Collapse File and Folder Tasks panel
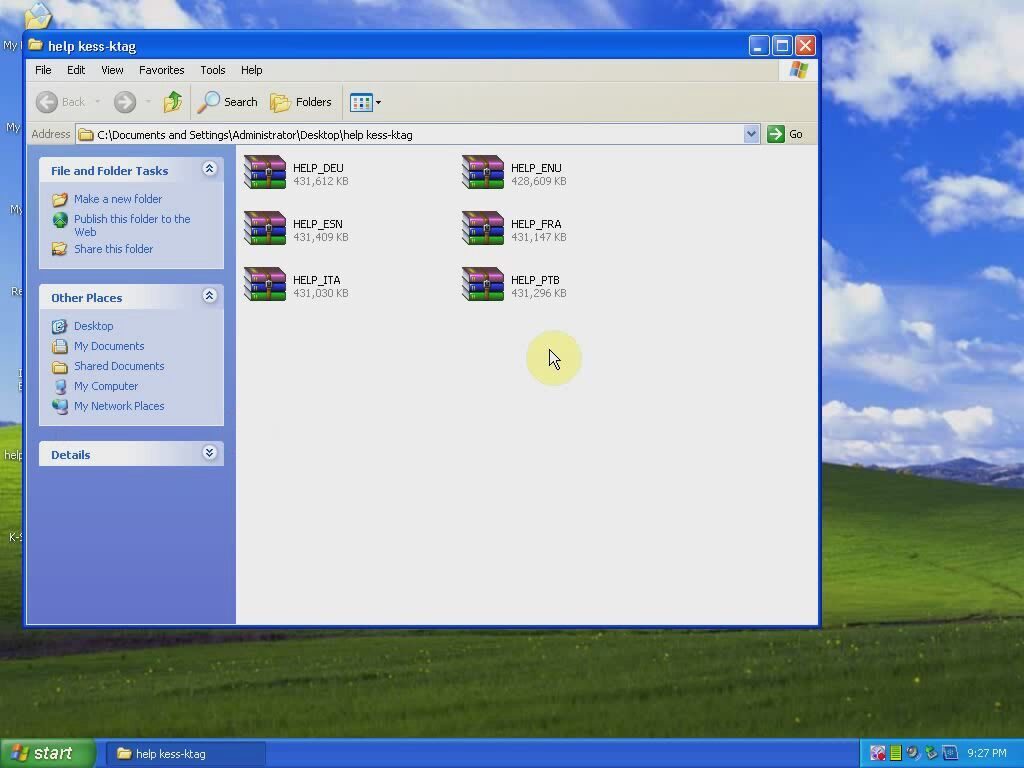1024x768 pixels. (210, 169)
